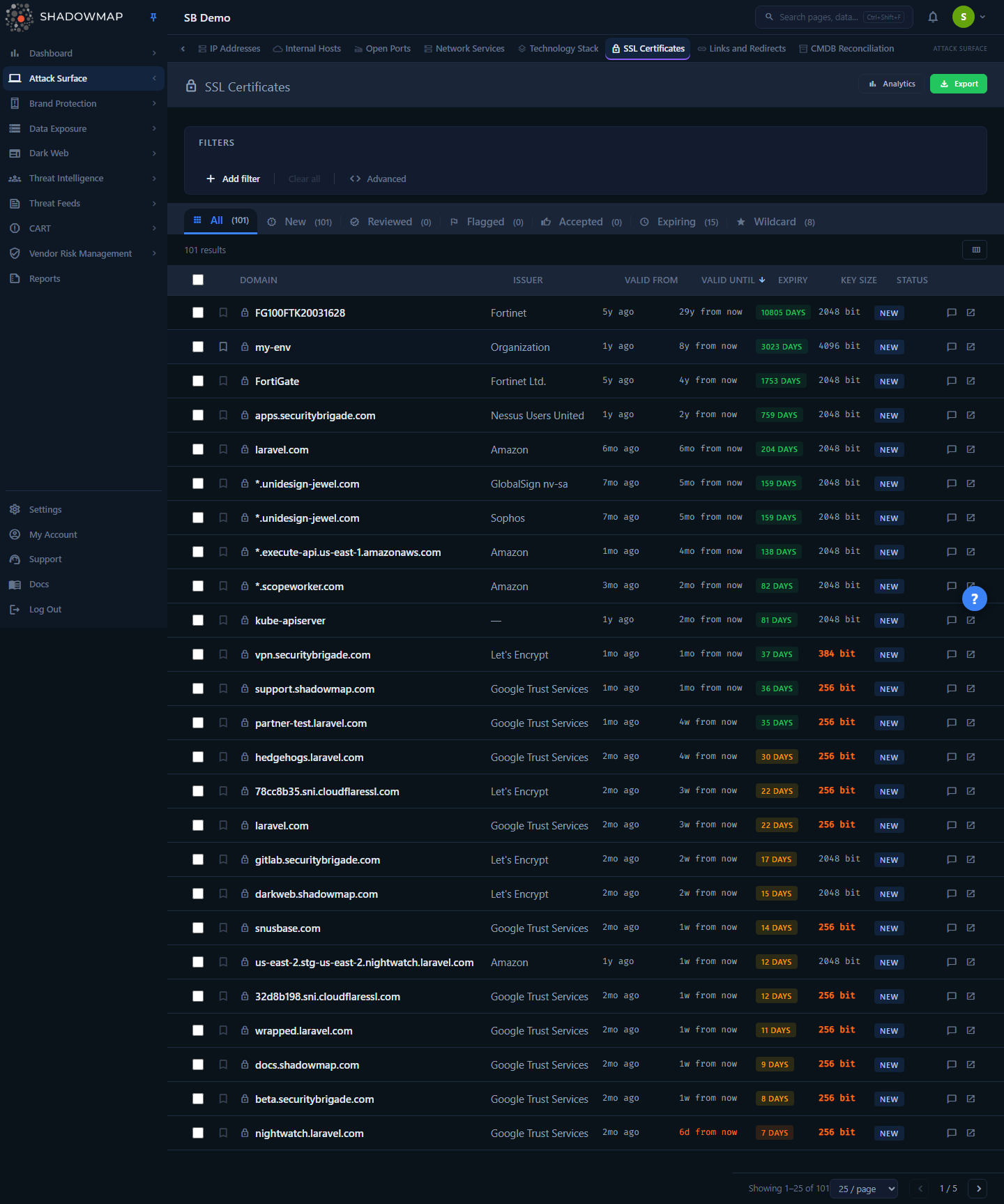Click Add filter
The image size is (1004, 1204).
click(233, 179)
